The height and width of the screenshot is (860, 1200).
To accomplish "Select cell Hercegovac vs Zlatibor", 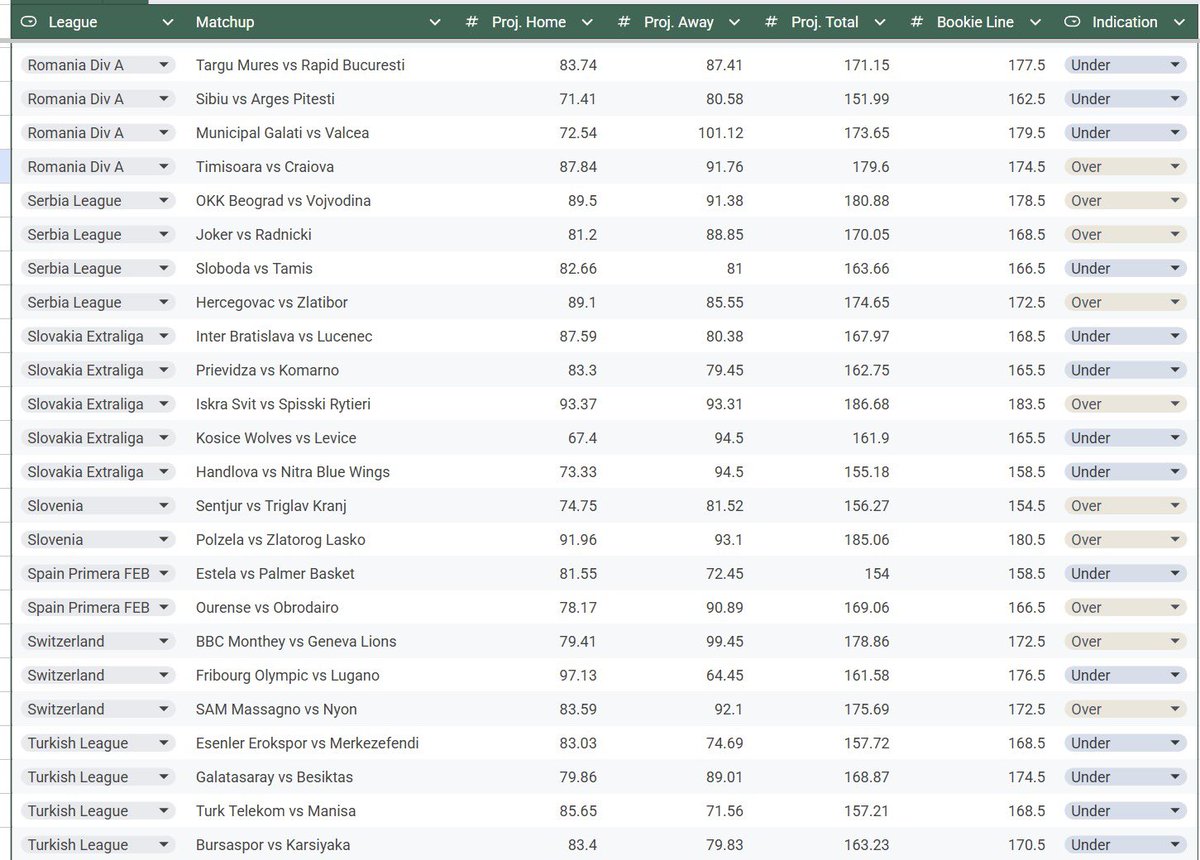I will [272, 303].
